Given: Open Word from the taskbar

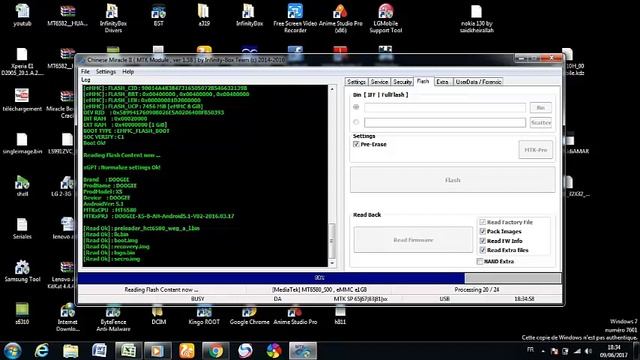Looking at the screenshot, I should point(99,351).
